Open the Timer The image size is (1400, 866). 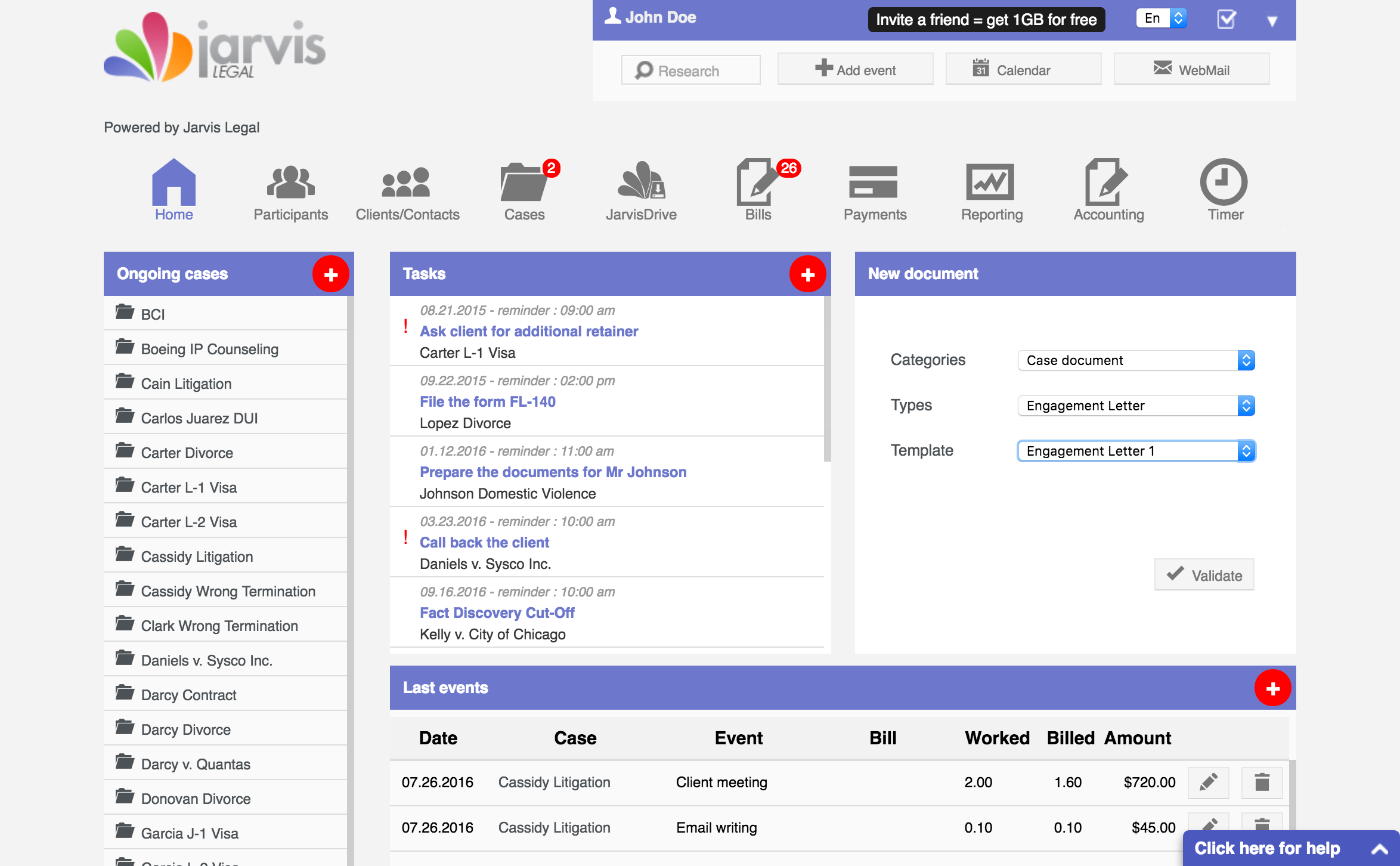pyautogui.click(x=1224, y=190)
